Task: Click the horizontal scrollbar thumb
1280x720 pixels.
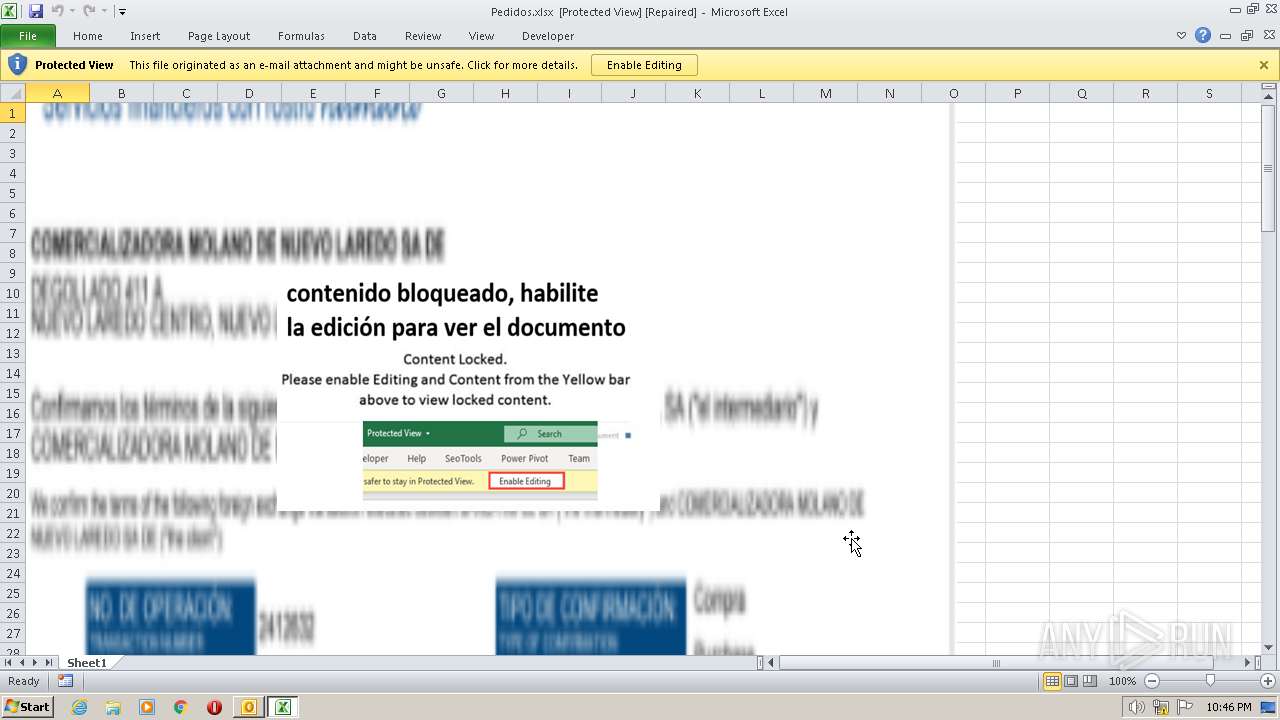Action: point(996,662)
